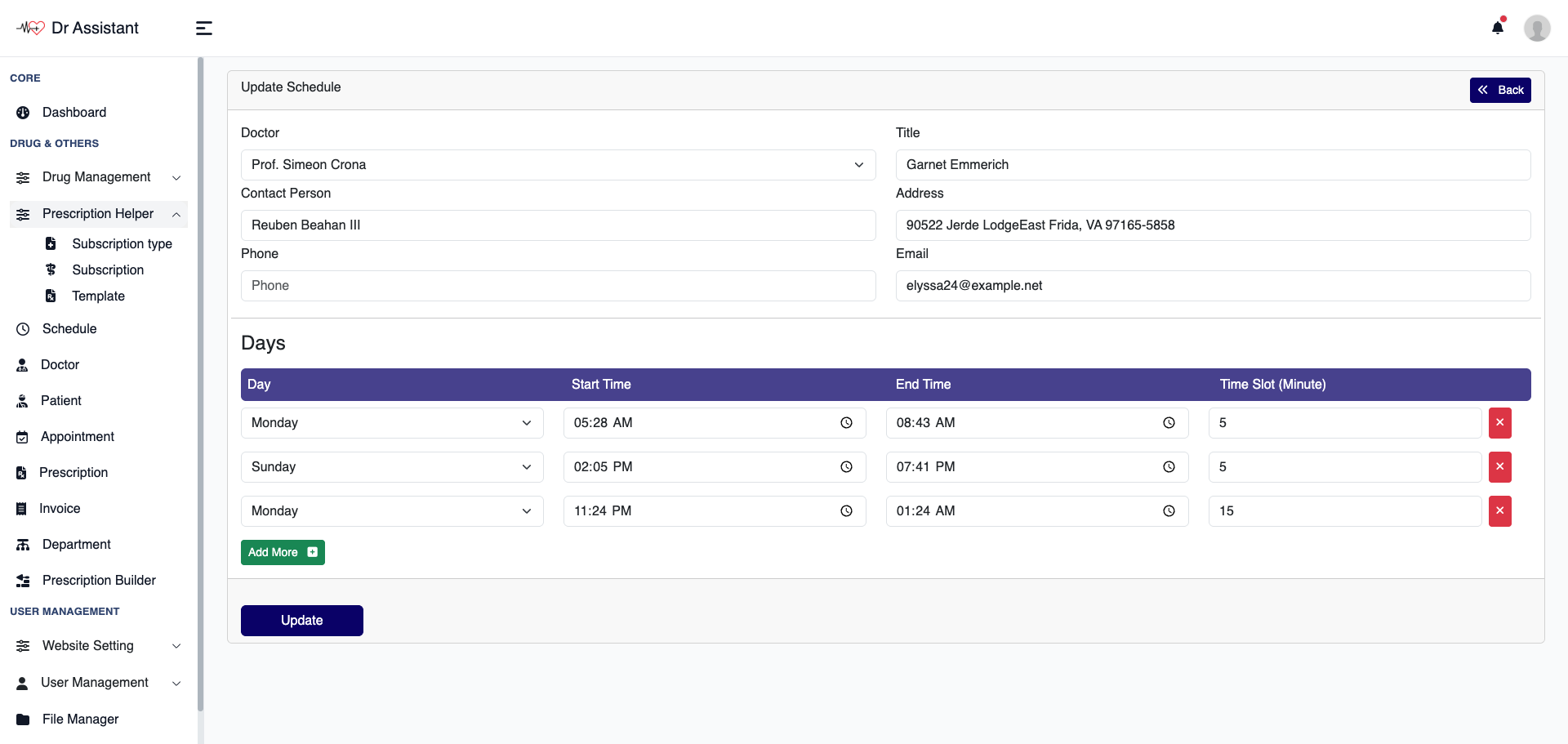
Task: Delete the first Monday schedule row
Action: point(1499,423)
